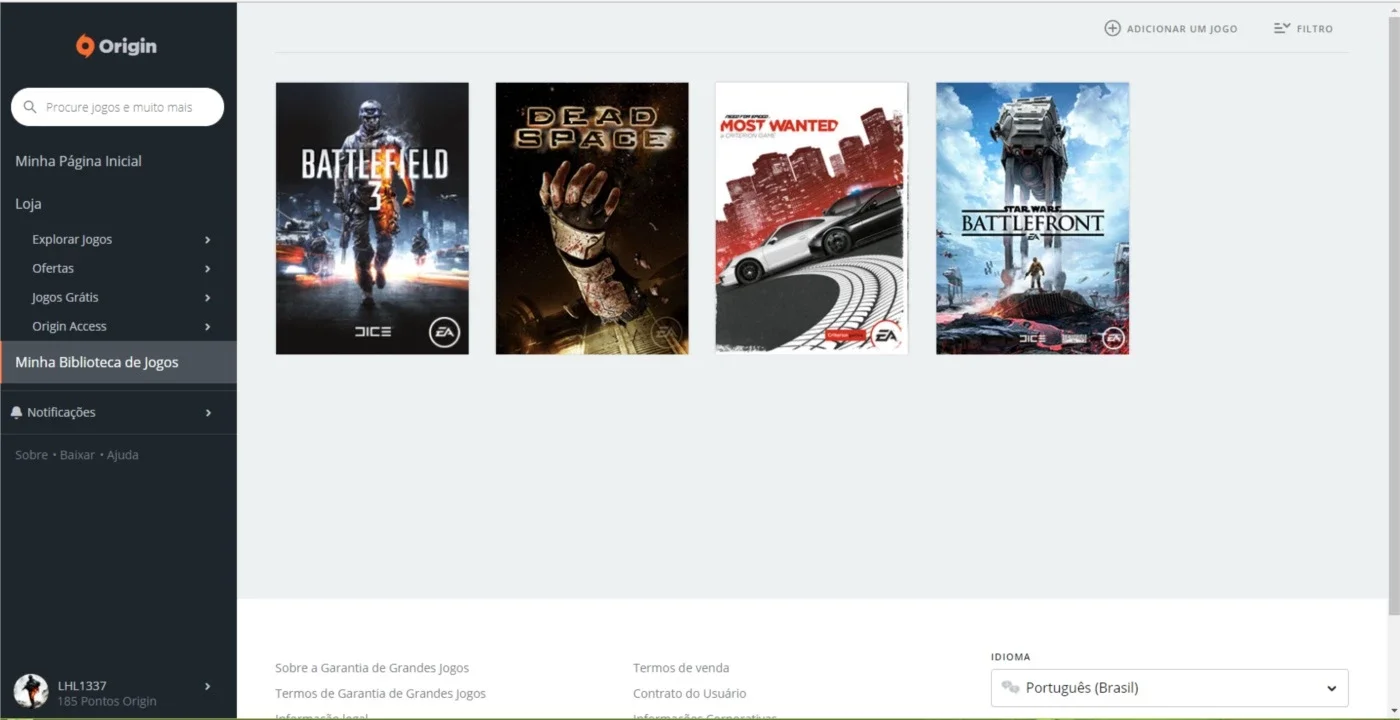
Task: Expand the Origin Access chevron
Action: coord(208,327)
